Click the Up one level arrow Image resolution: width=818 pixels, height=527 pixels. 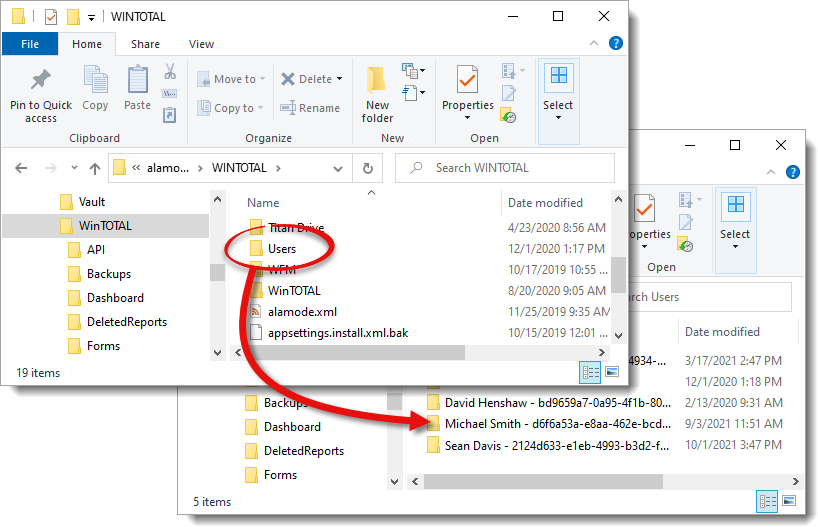(94, 168)
